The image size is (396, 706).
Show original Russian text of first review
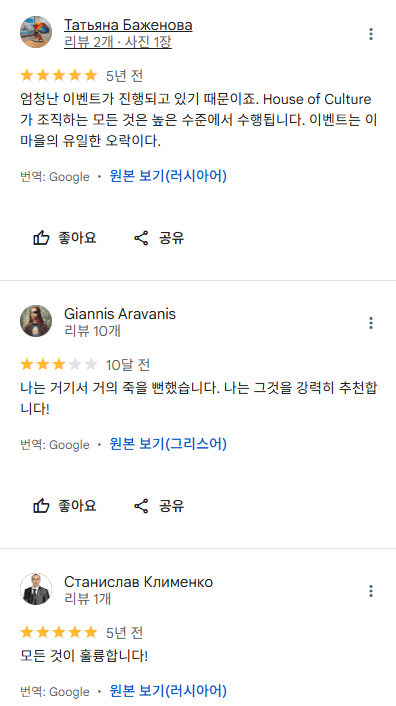coord(168,176)
